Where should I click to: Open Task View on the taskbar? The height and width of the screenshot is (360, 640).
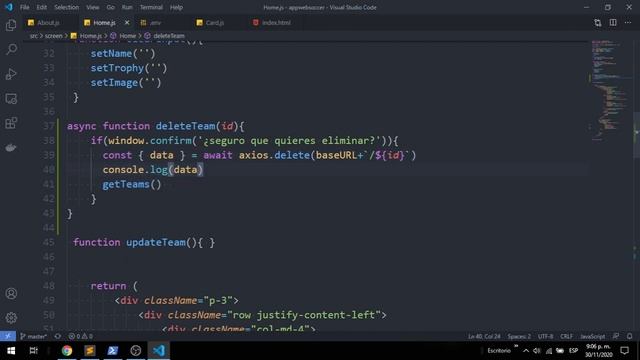point(33,351)
